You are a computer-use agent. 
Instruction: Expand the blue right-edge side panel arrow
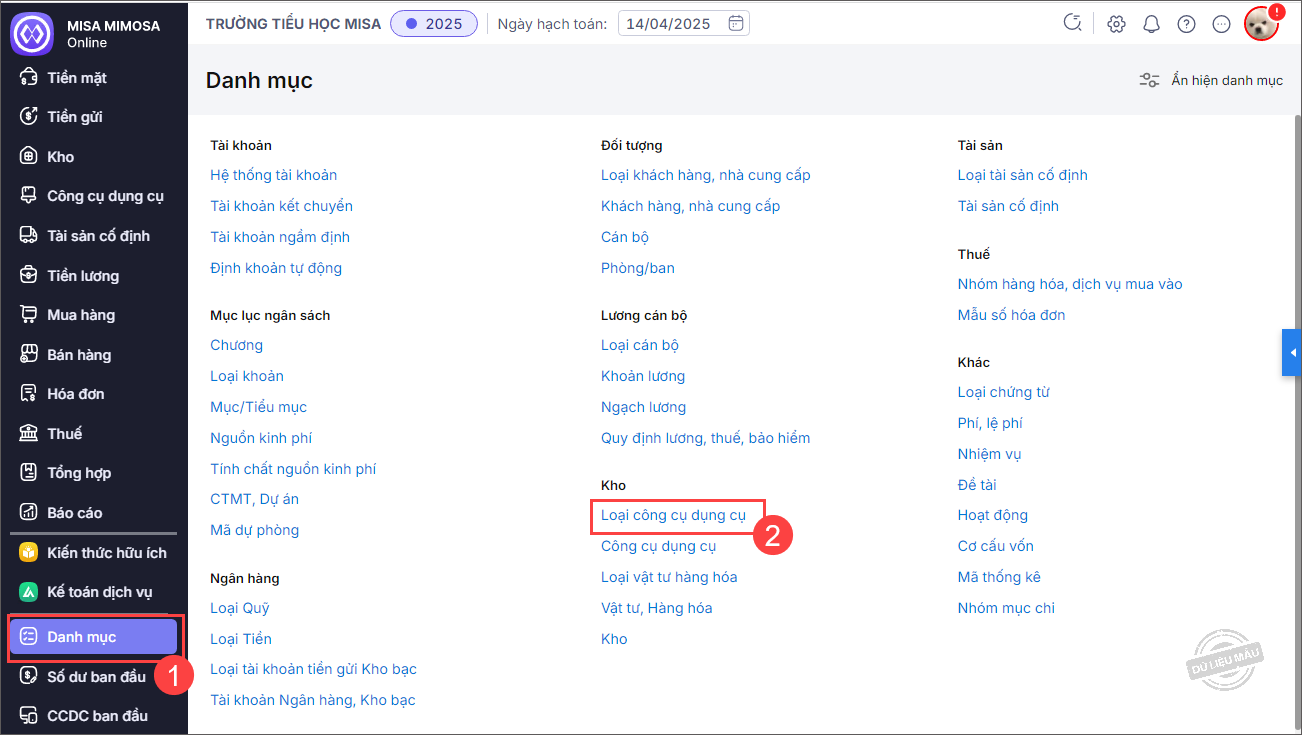1292,353
